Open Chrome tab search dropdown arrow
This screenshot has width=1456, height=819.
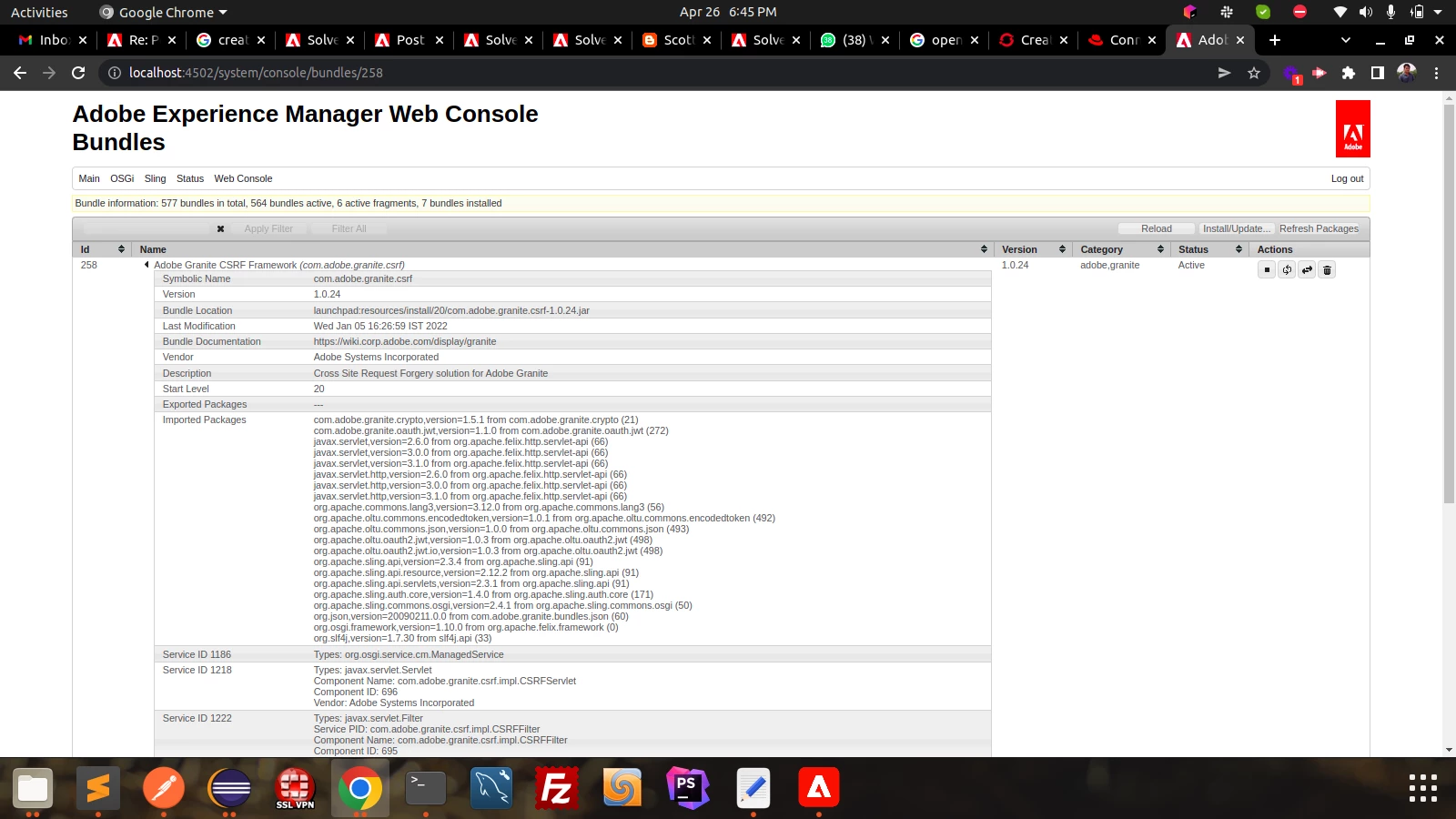(x=1346, y=40)
